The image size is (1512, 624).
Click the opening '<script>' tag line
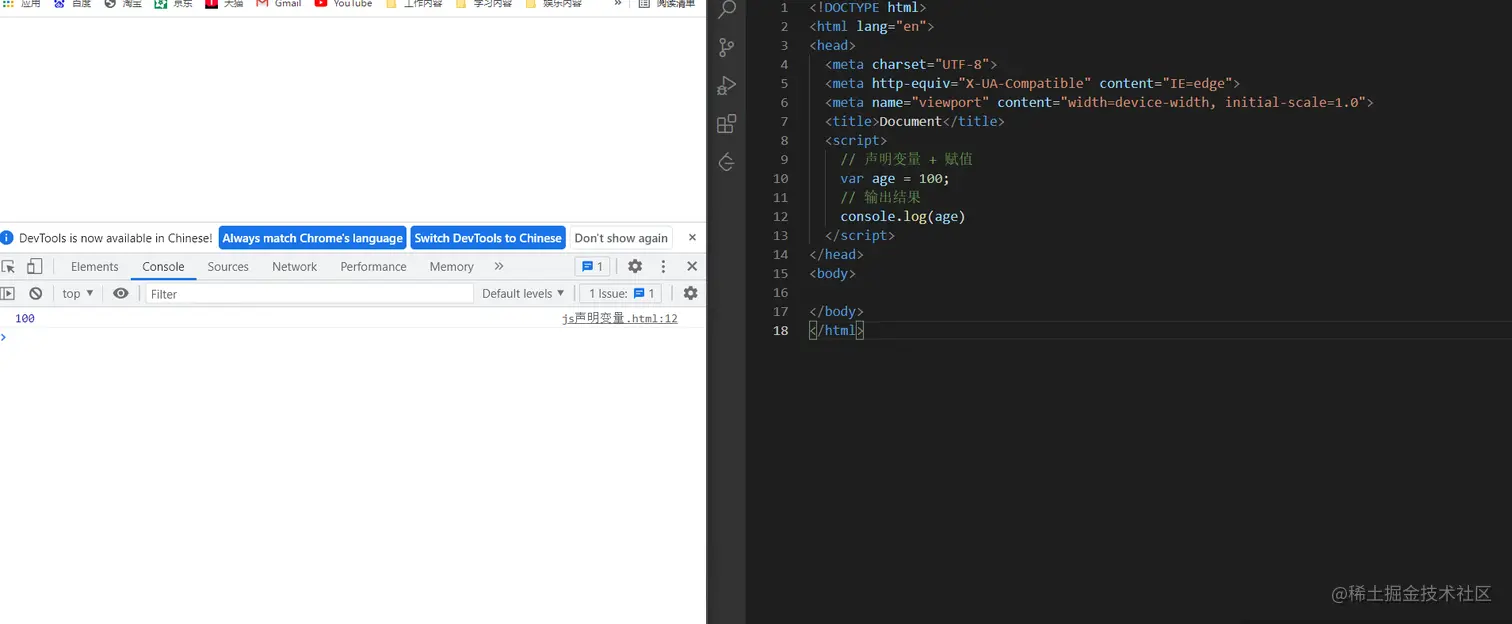point(856,140)
